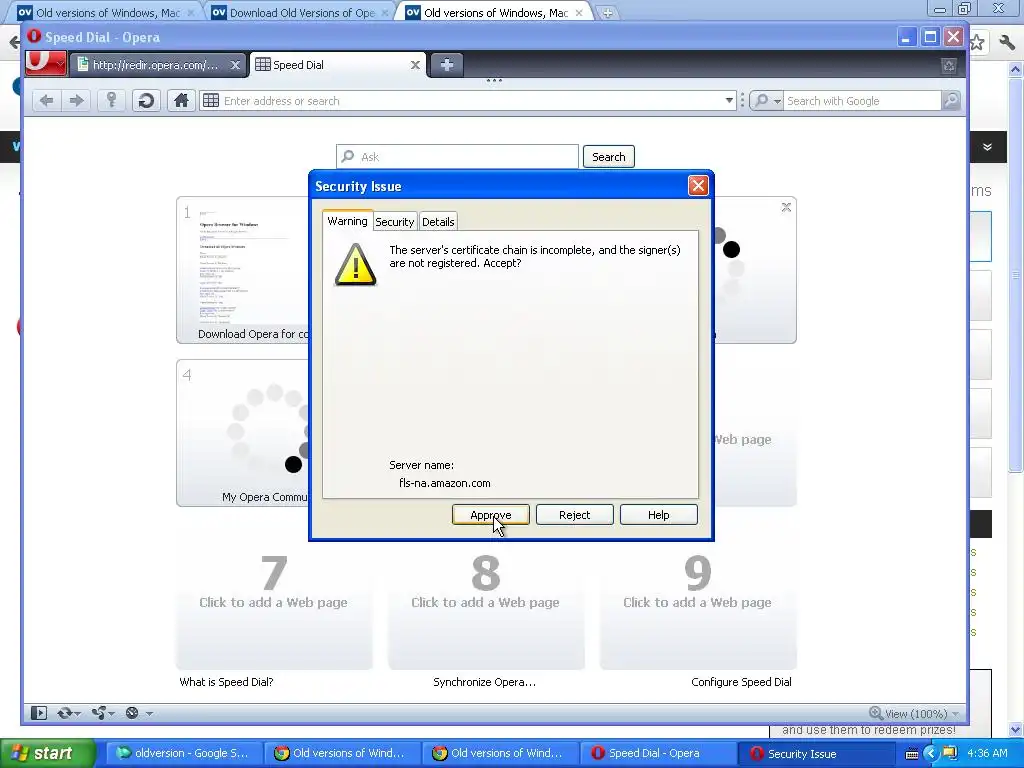Click the Ask search input field
Image resolution: width=1024 pixels, height=768 pixels.
(457, 157)
